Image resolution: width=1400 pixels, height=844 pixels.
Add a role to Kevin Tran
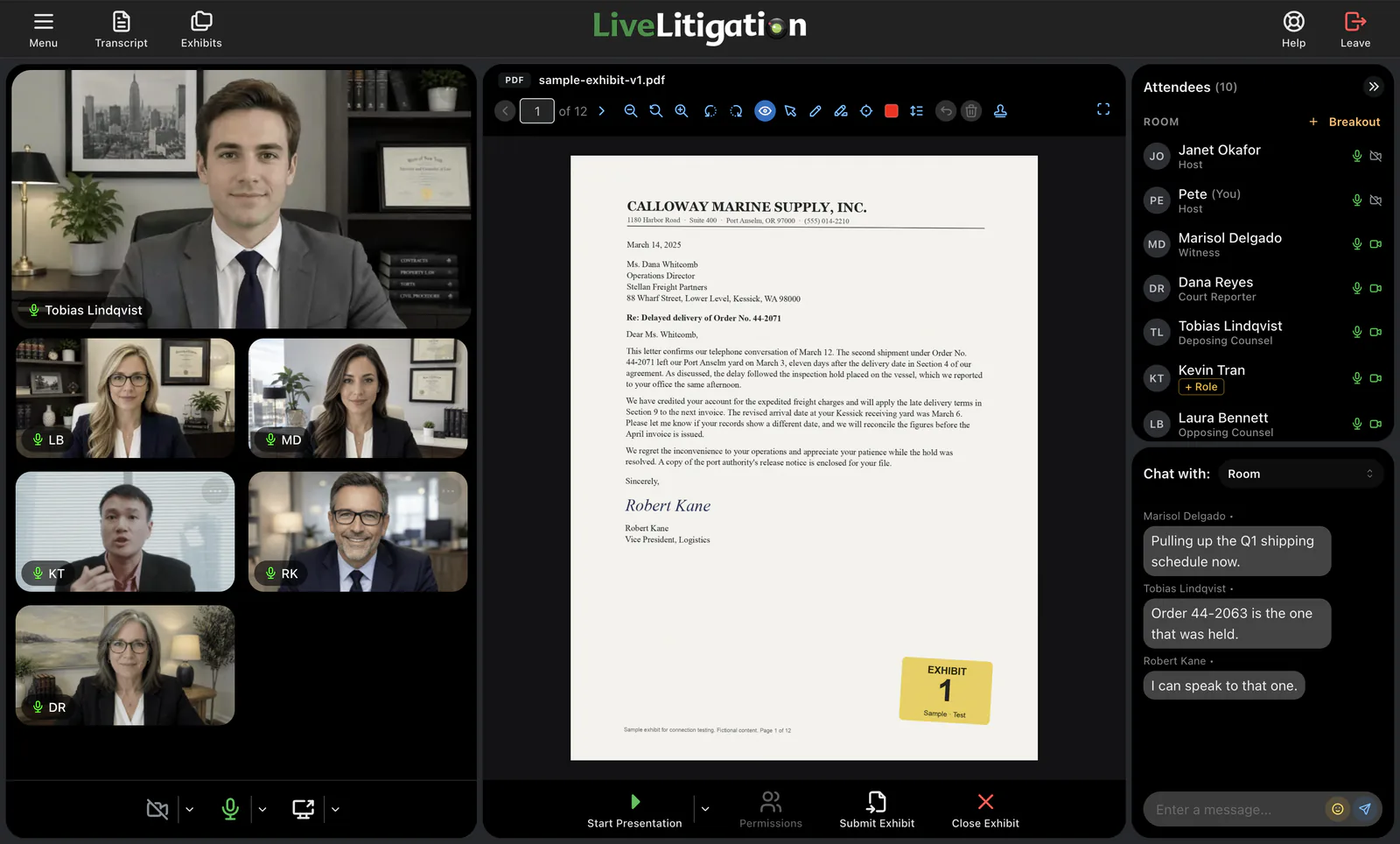1201,387
